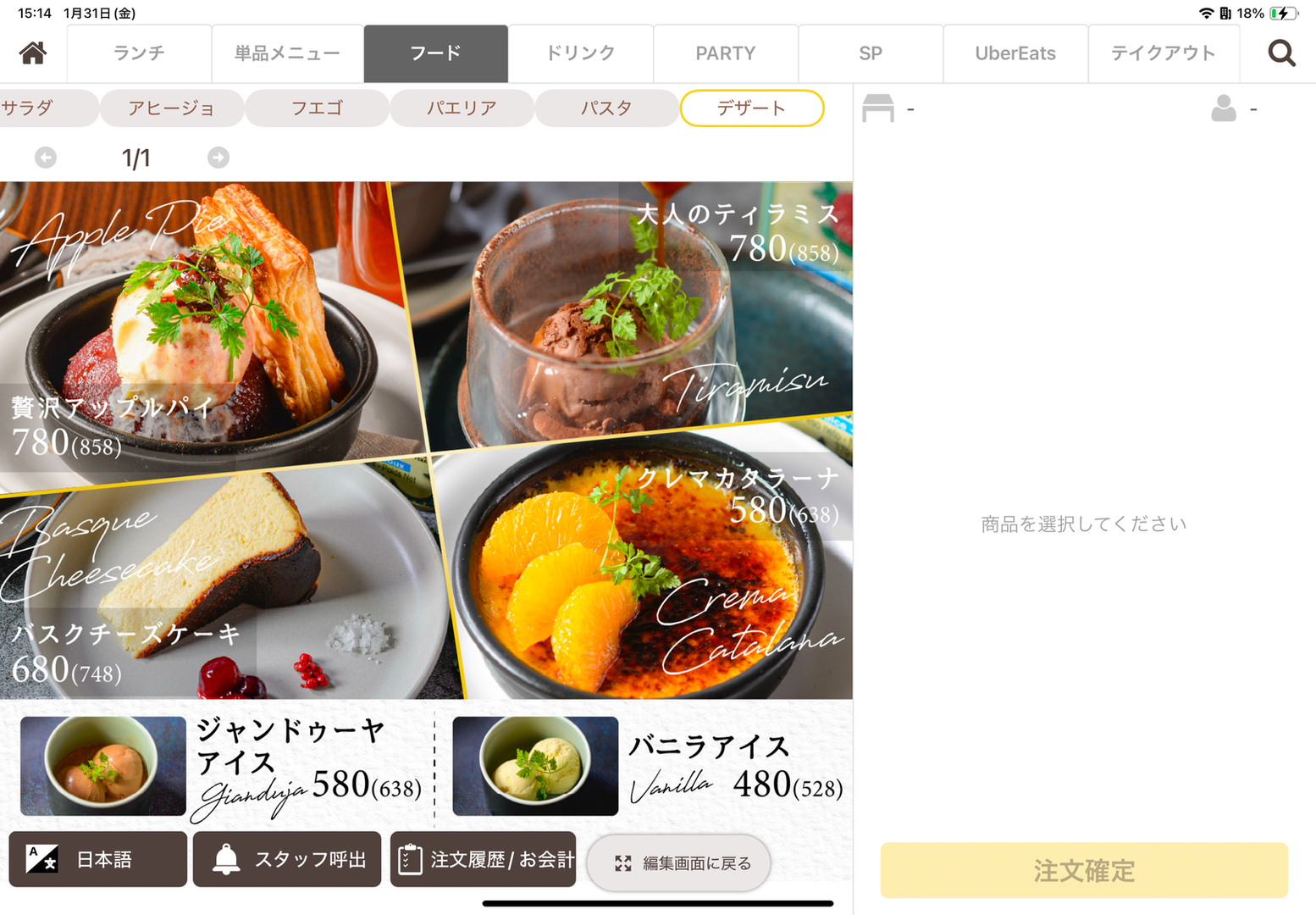
Task: Select the パスタ subcategory
Action: (x=606, y=108)
